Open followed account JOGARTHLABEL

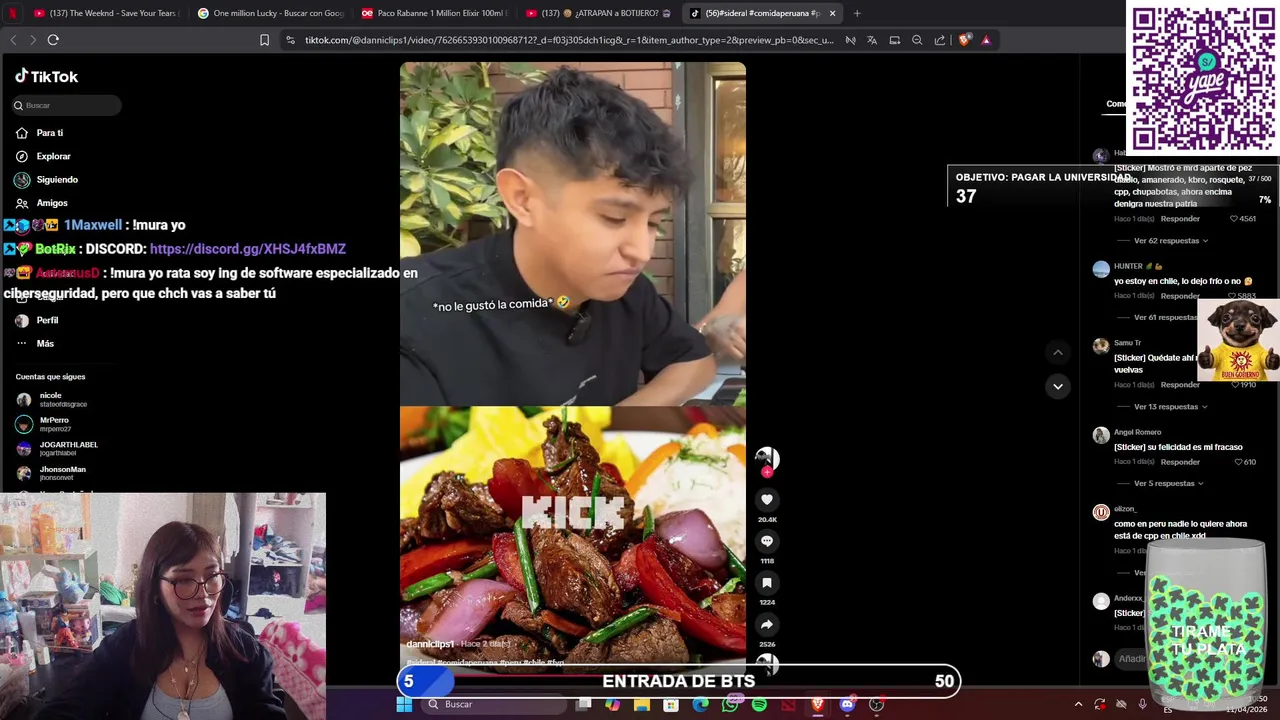[57, 448]
